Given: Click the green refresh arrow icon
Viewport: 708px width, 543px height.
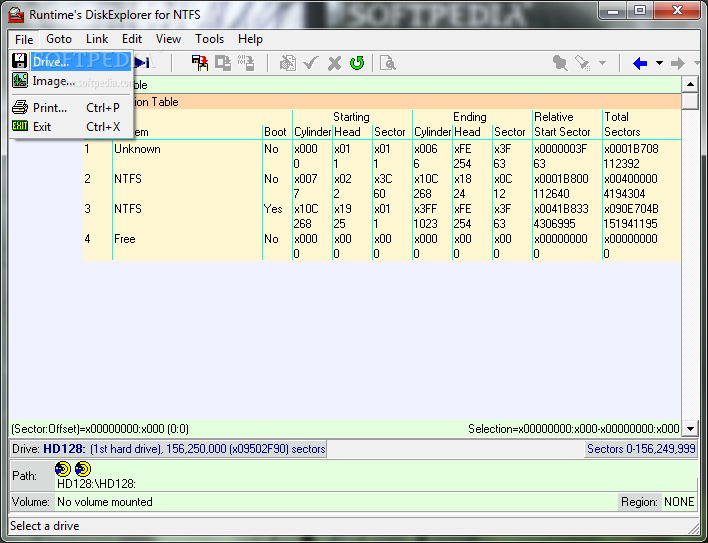Looking at the screenshot, I should (357, 63).
